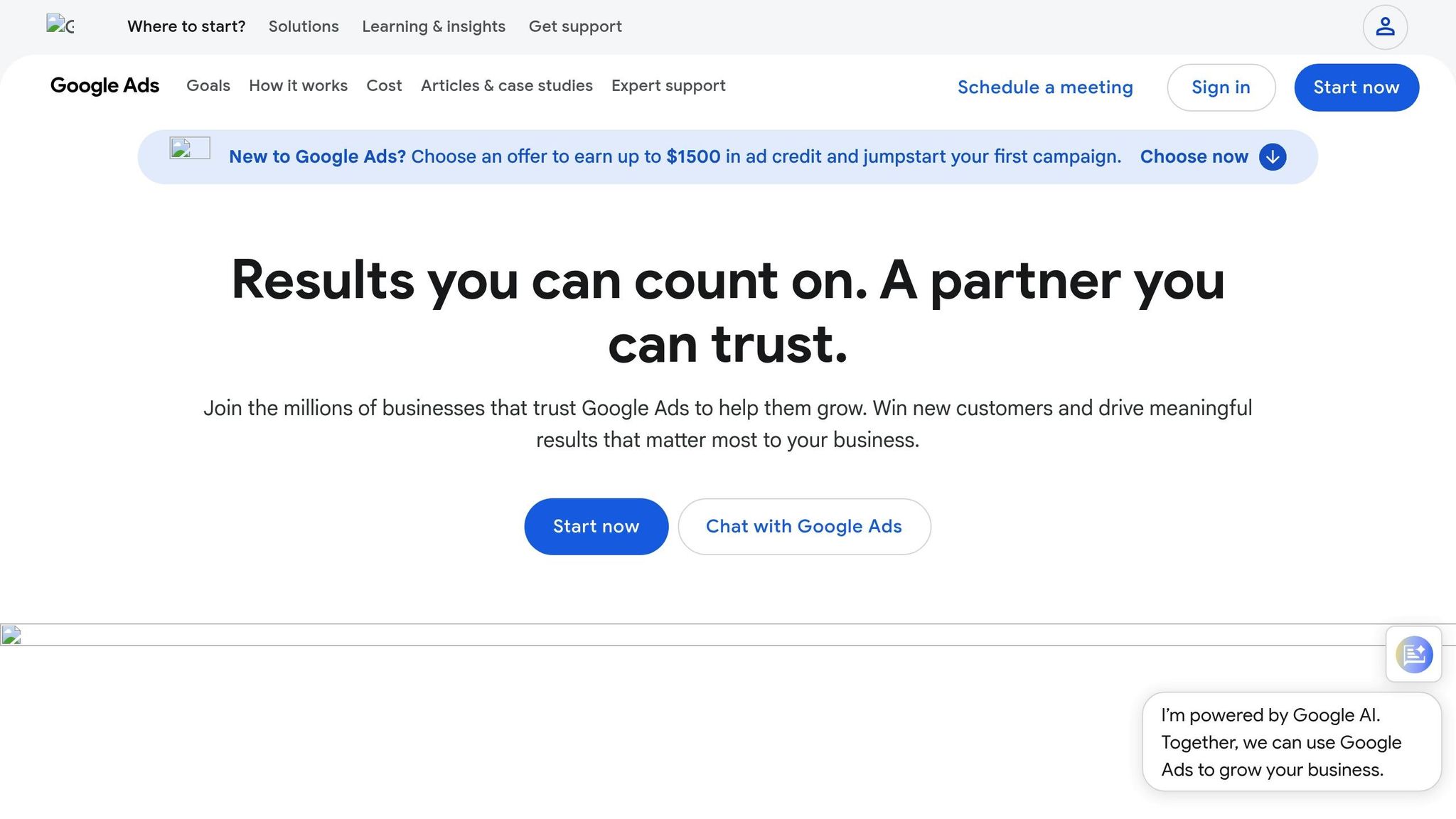Click the Google Ads logo

105,85
